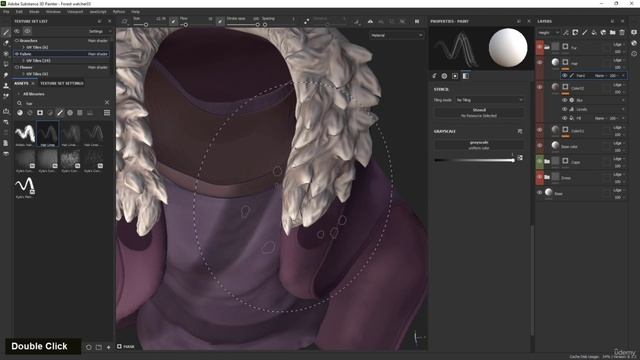Open the Material properties icon under preview

[x=466, y=76]
